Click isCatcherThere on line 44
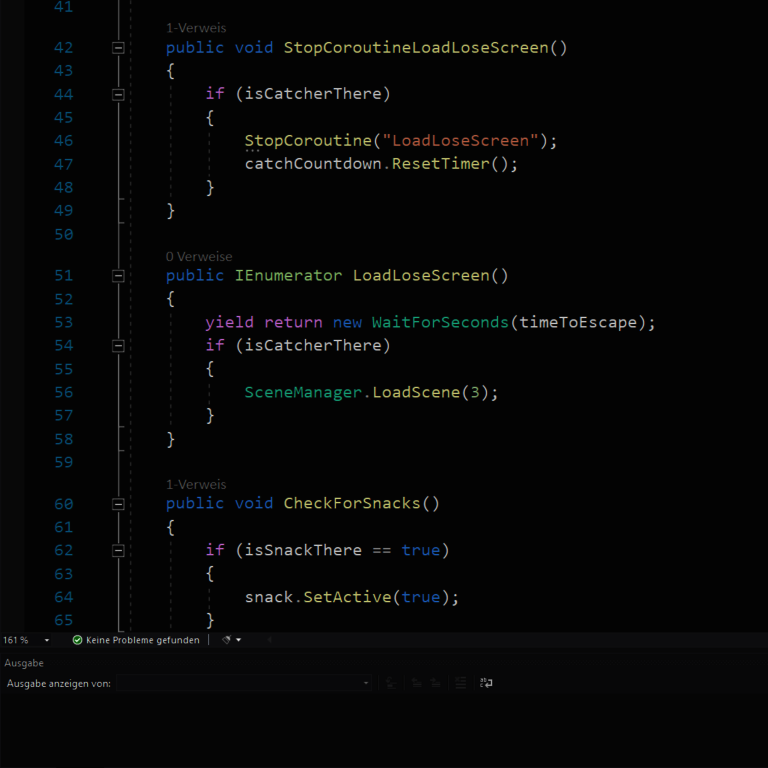Viewport: 768px width, 768px height. coord(313,94)
